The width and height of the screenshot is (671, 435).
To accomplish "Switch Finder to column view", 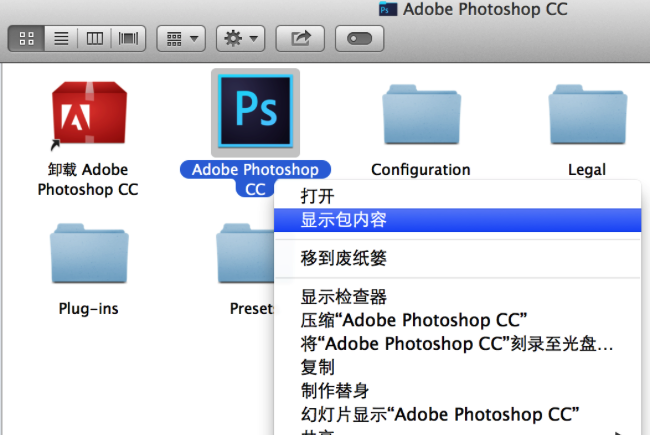I will coord(95,38).
